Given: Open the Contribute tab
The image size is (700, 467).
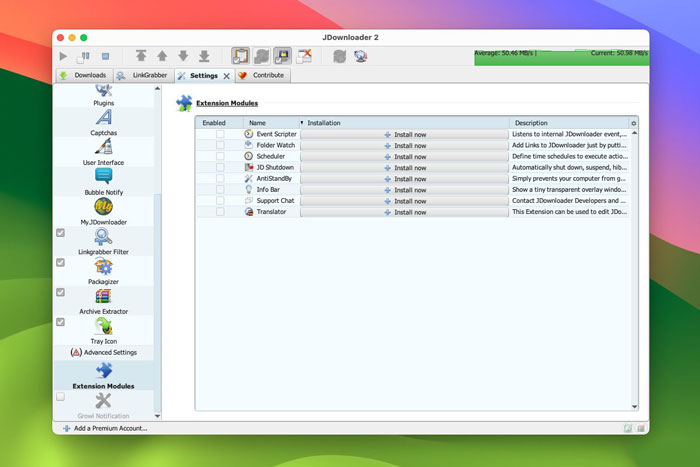Looking at the screenshot, I should [262, 75].
